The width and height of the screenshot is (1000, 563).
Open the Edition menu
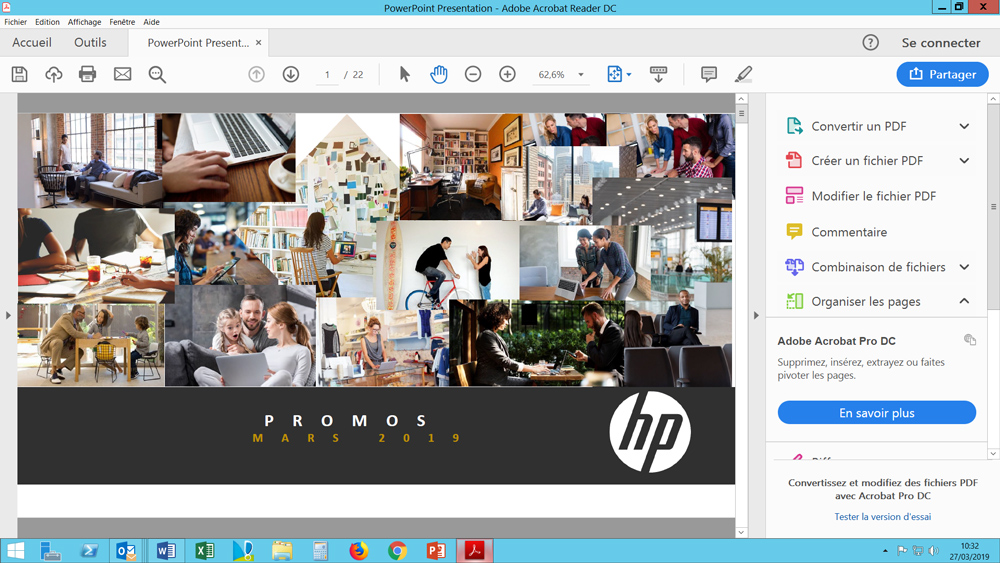[x=47, y=22]
